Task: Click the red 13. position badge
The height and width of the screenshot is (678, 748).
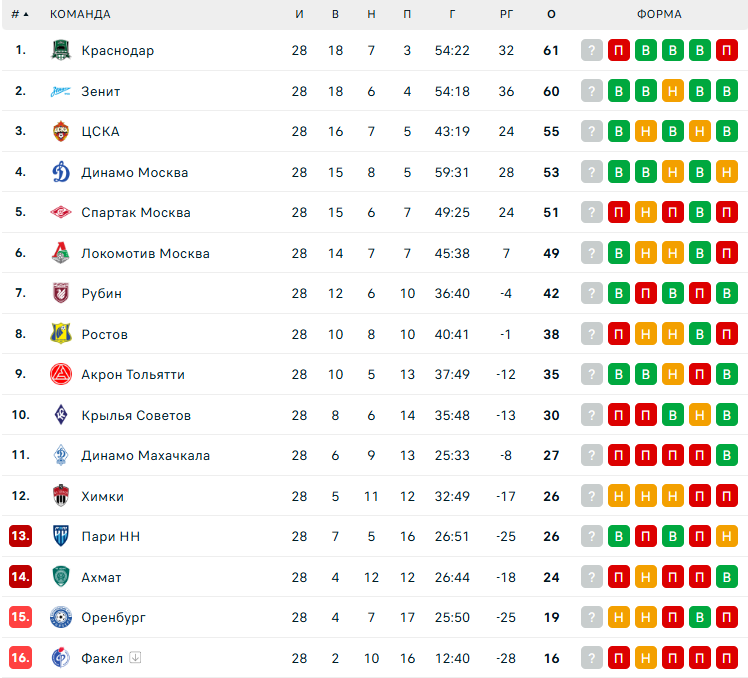Action: click(x=20, y=536)
